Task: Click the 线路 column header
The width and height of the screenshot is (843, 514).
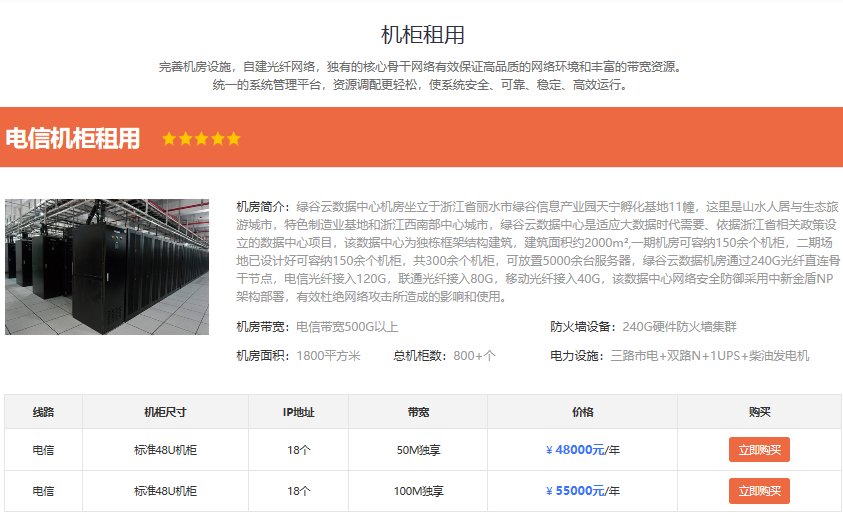Action: coord(43,412)
